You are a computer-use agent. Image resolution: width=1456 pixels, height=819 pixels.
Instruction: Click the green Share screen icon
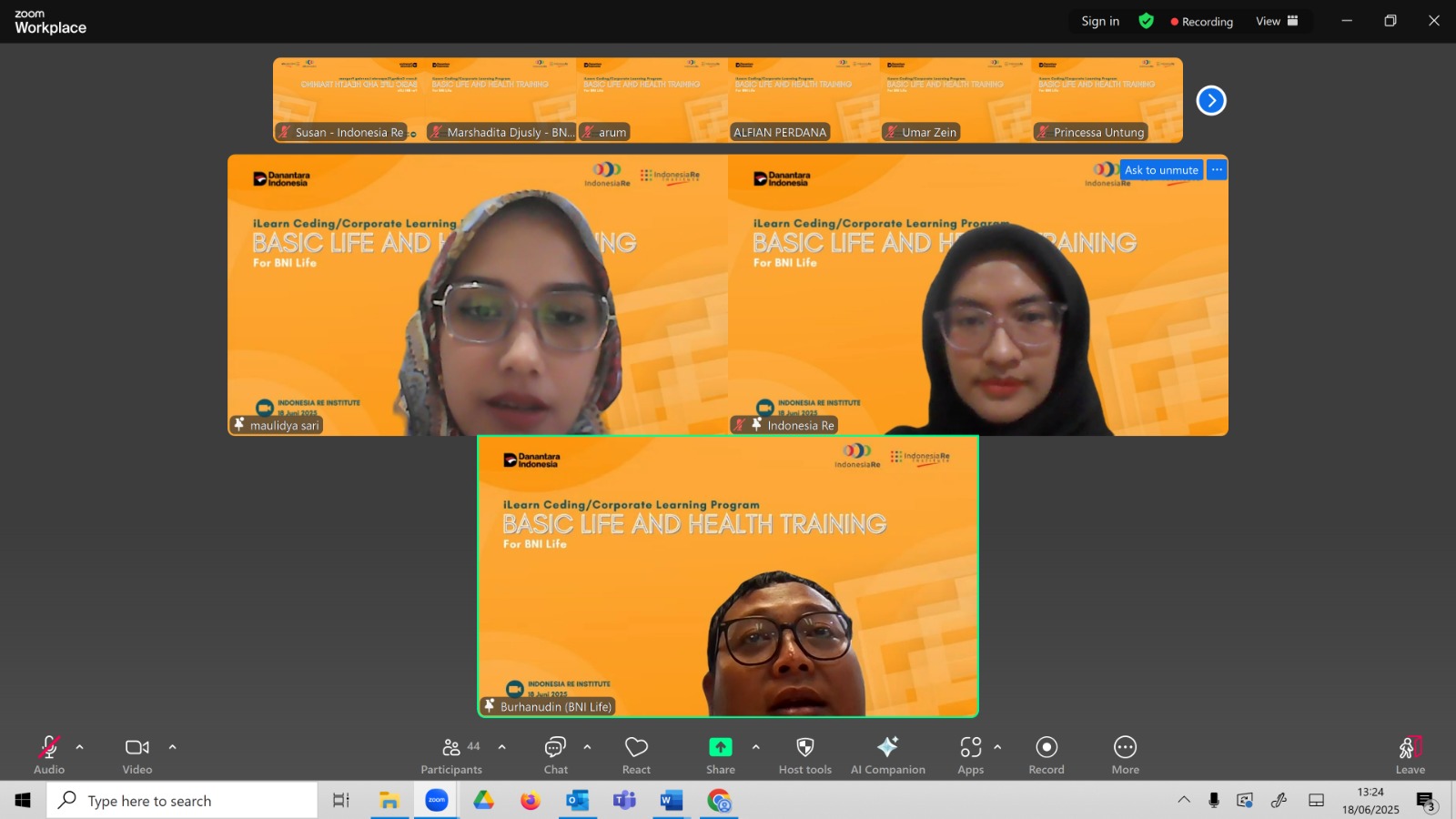tap(720, 747)
